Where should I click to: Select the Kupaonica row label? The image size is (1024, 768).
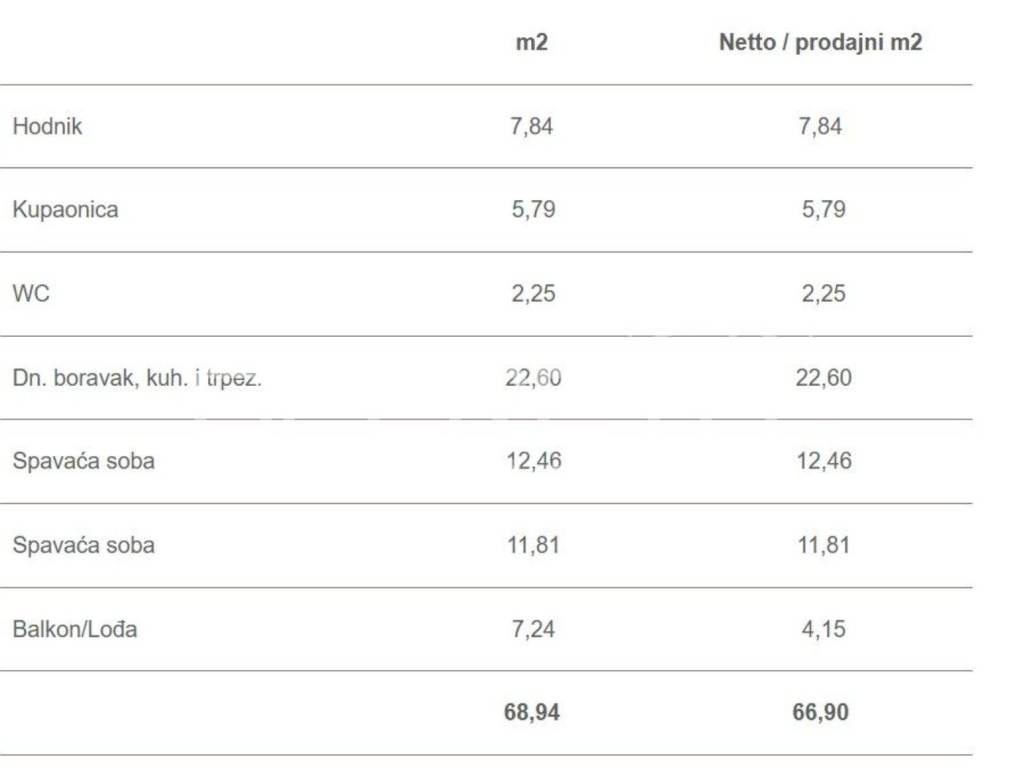pos(65,210)
